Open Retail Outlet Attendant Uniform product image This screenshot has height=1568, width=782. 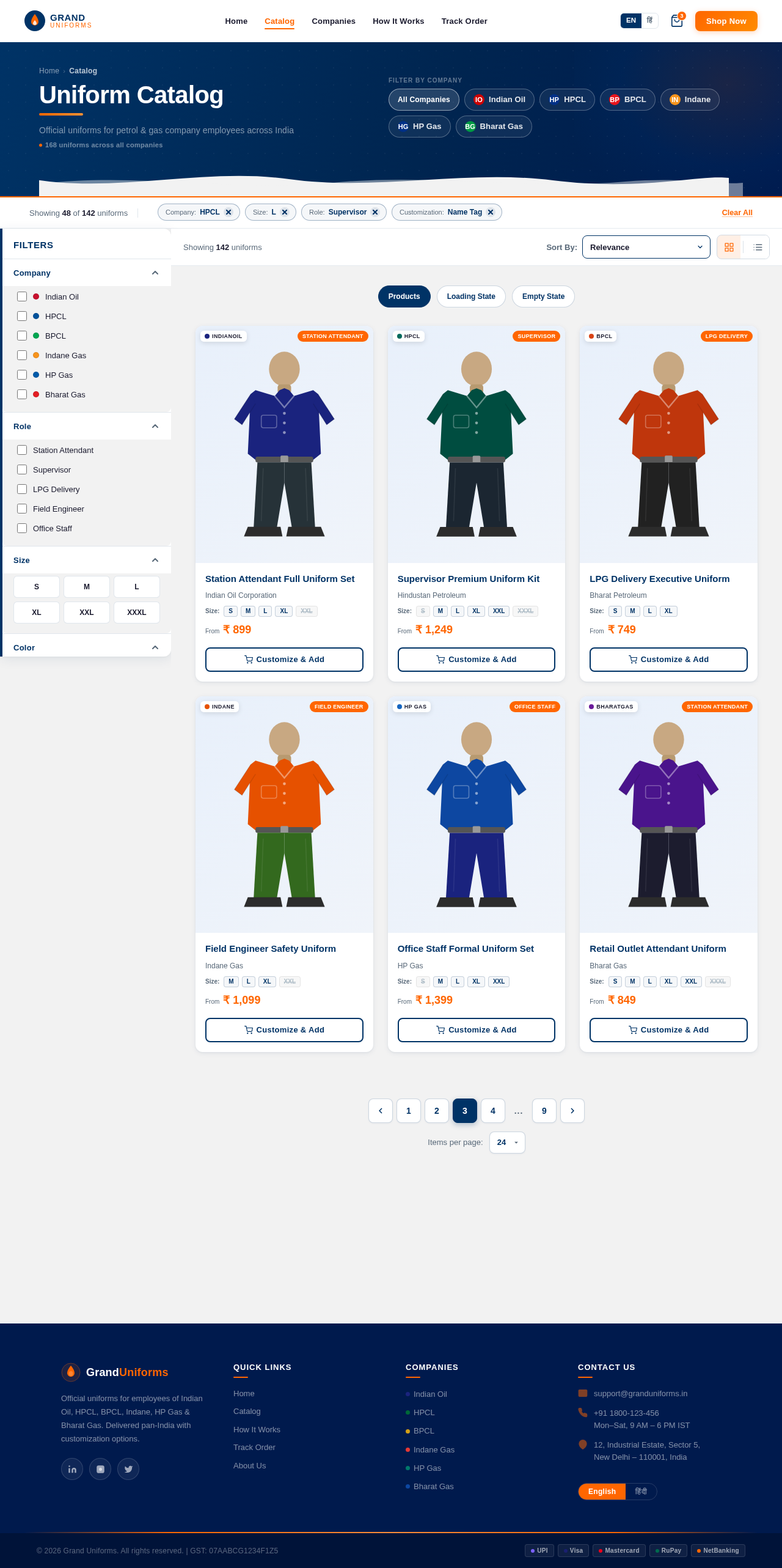click(x=668, y=815)
